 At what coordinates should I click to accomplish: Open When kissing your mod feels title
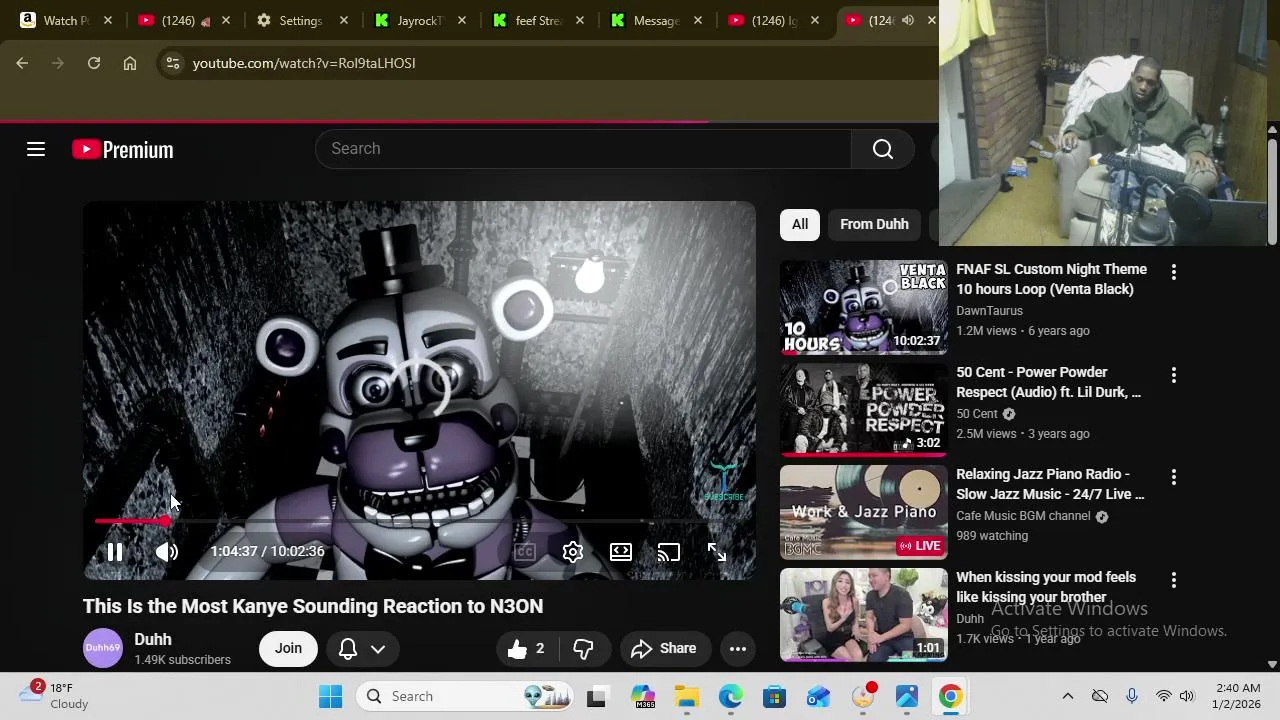[x=1046, y=587]
